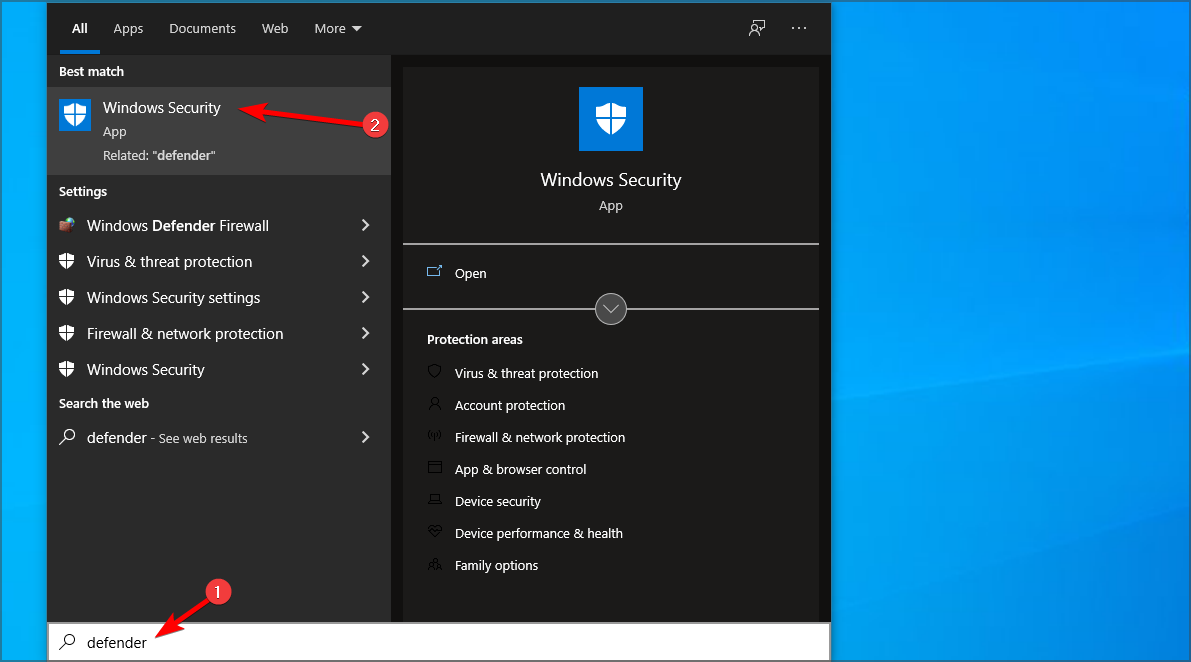
Task: Expand Windows Defender Firewall result arrow
Action: (x=365, y=225)
